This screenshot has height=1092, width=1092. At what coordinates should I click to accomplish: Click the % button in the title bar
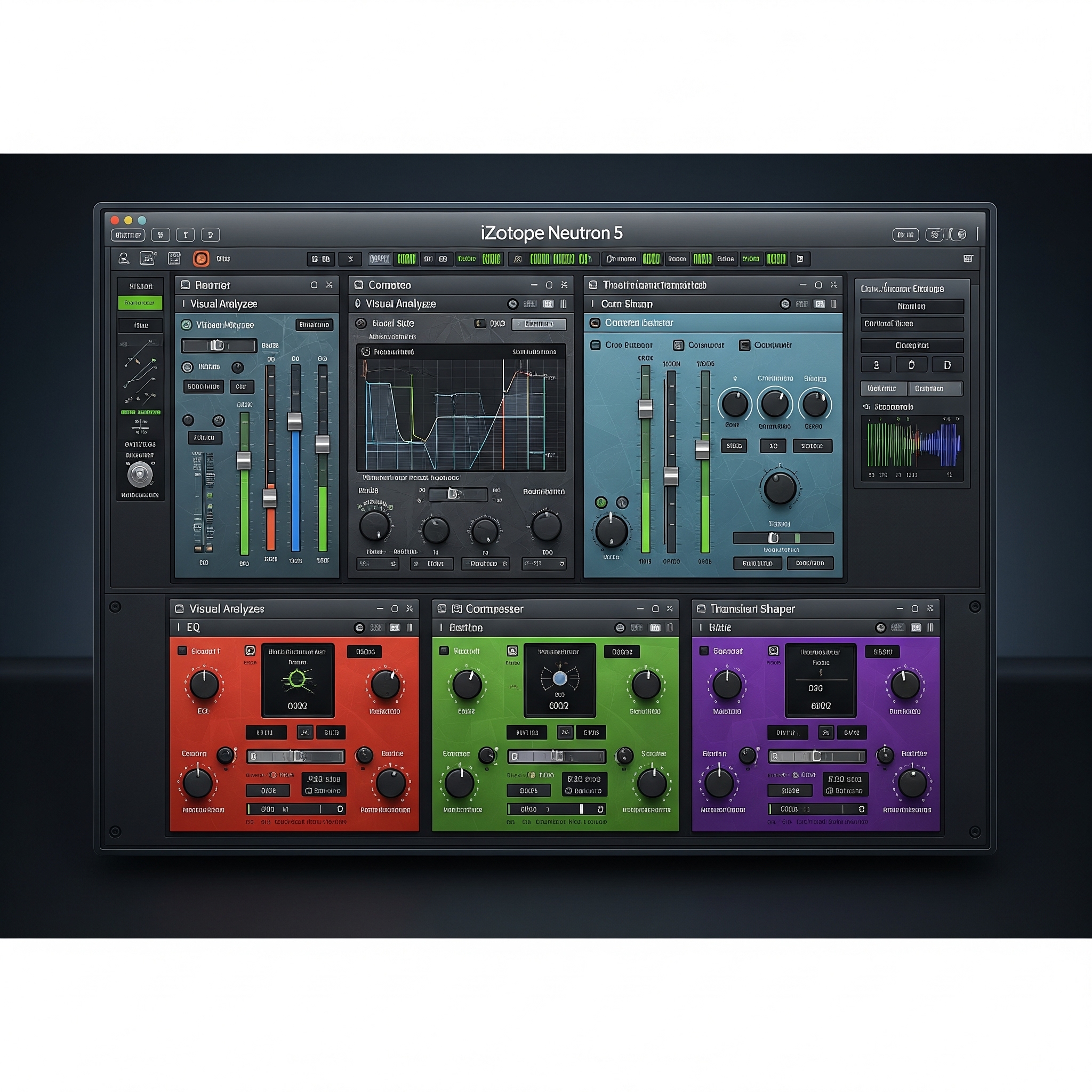pos(160,235)
